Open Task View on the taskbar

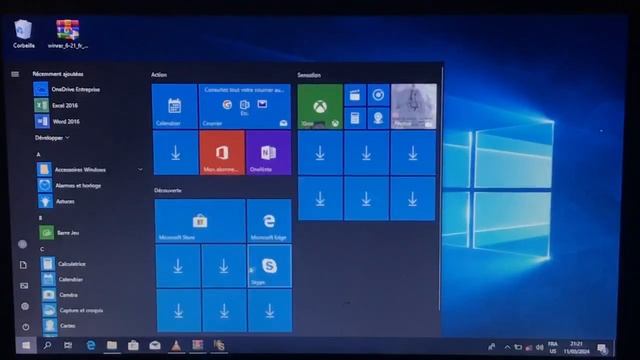pyautogui.click(x=68, y=346)
